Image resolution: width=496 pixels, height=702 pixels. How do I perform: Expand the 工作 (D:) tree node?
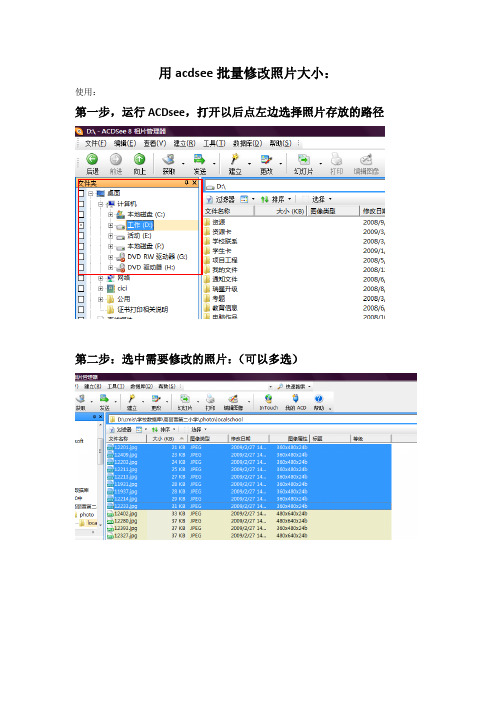click(110, 225)
